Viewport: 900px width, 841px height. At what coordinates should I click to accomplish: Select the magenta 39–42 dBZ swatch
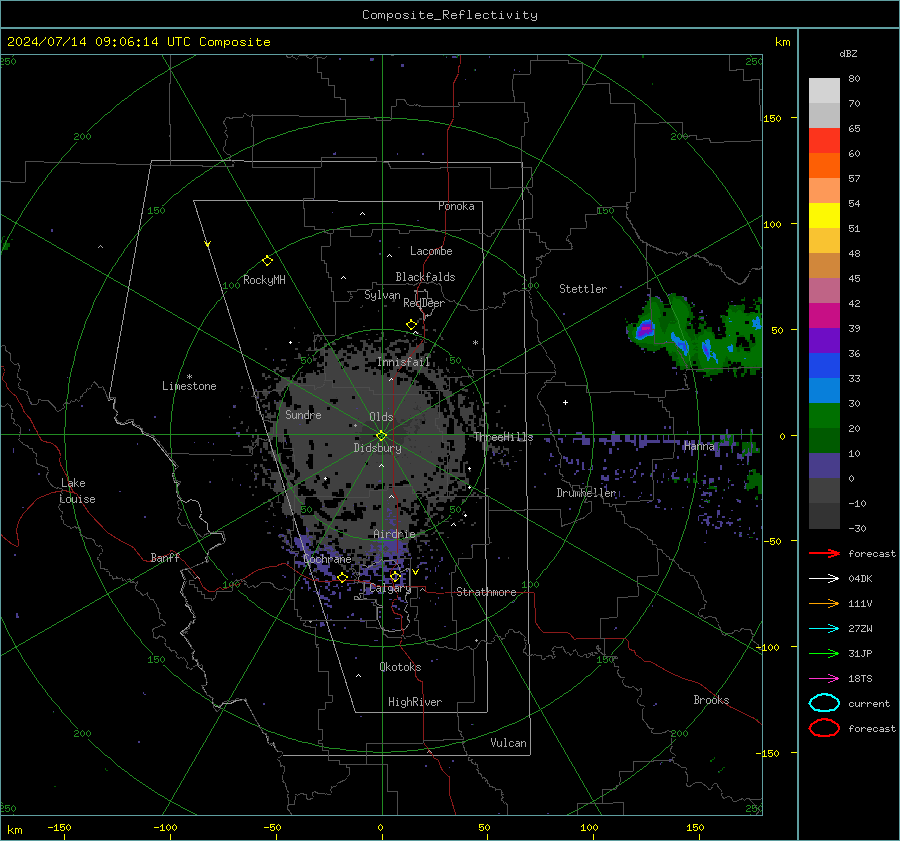click(x=824, y=316)
